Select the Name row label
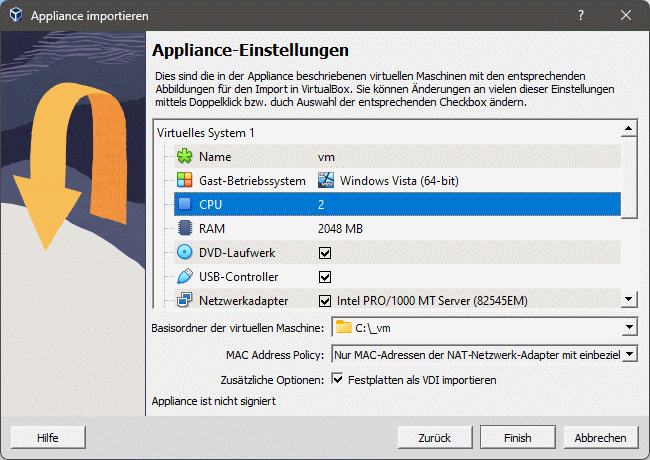The height and width of the screenshot is (460, 650). [x=215, y=157]
